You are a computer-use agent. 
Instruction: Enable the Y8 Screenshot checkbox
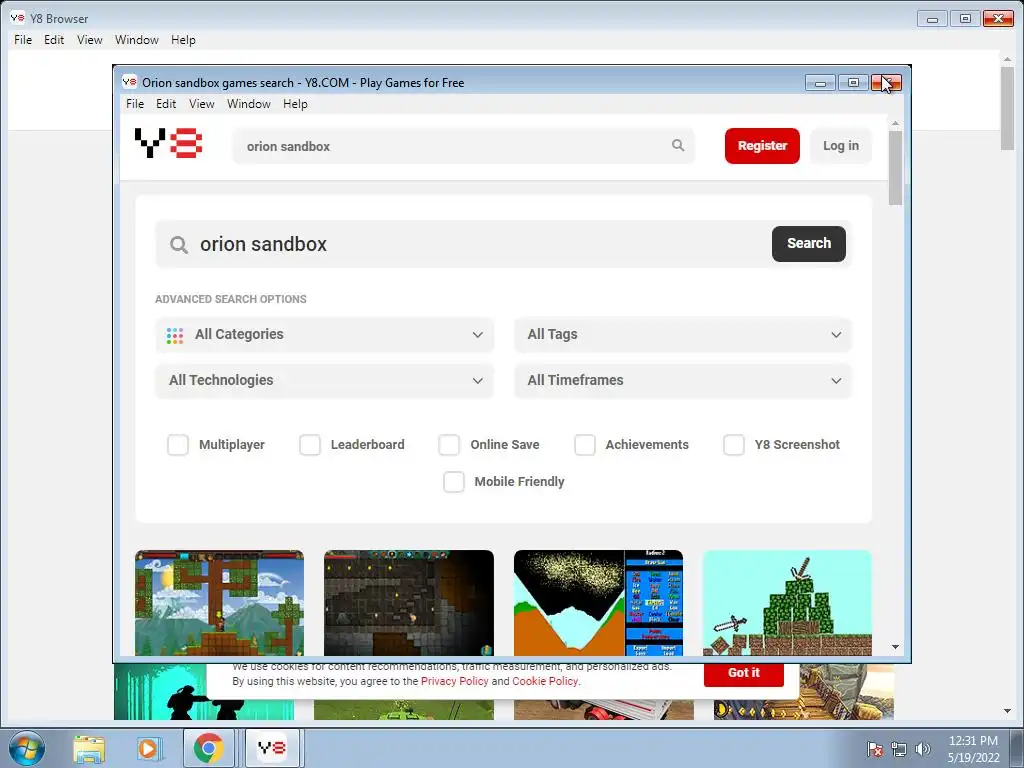click(x=733, y=445)
